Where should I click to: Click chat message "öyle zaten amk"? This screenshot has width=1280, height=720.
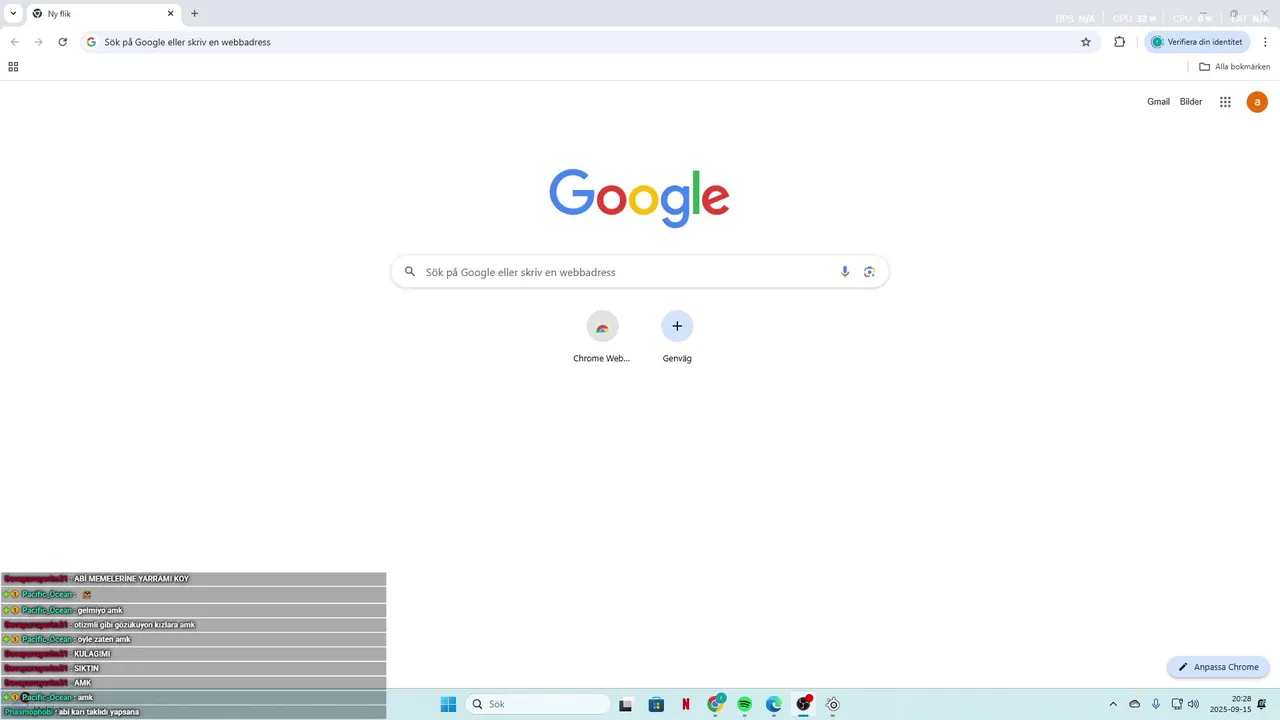pos(104,639)
